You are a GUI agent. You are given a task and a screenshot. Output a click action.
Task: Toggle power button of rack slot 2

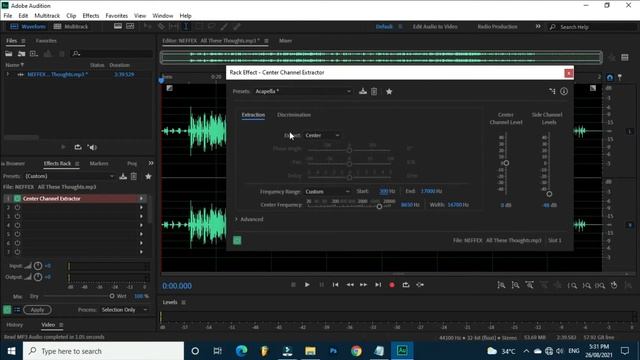pos(17,207)
